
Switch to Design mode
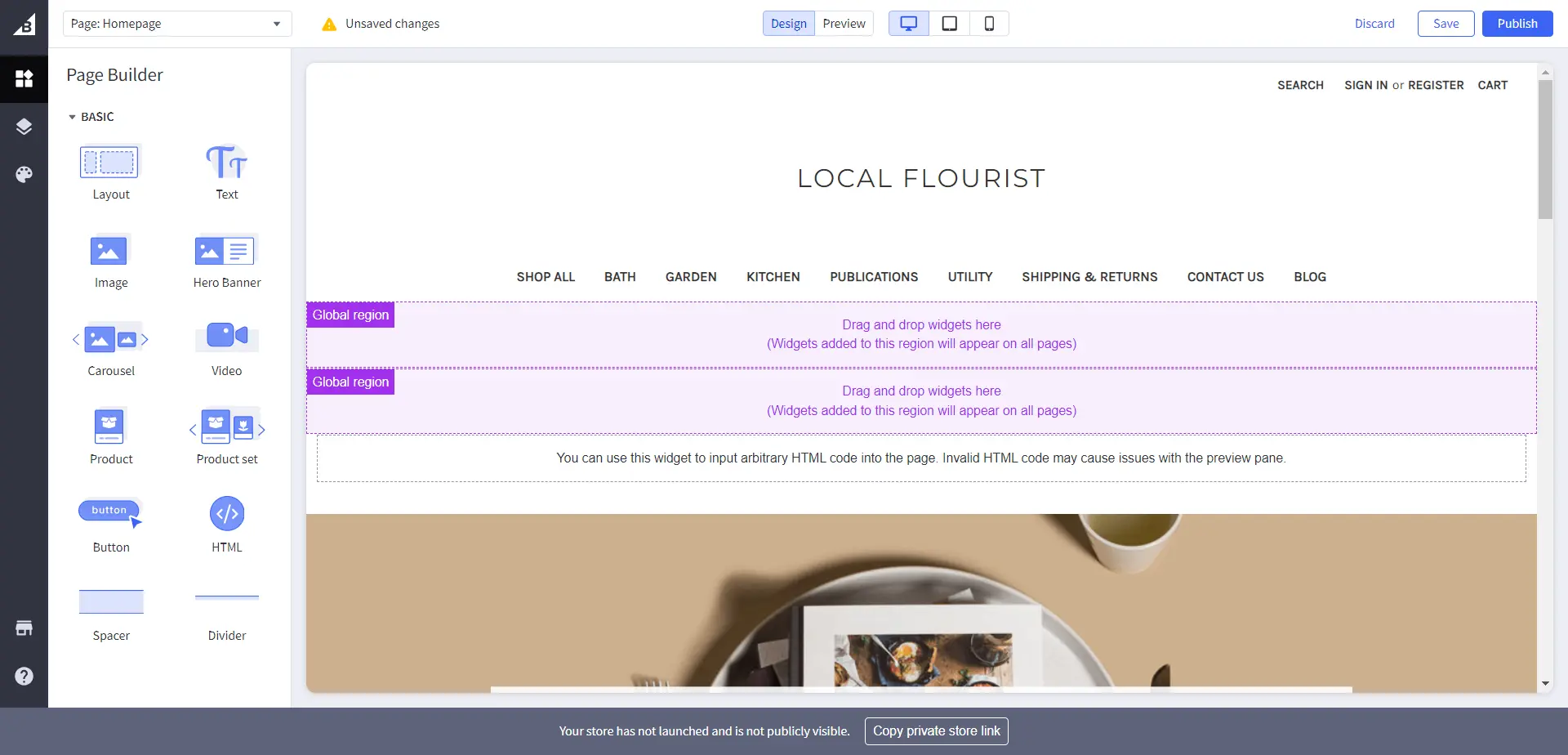point(788,24)
